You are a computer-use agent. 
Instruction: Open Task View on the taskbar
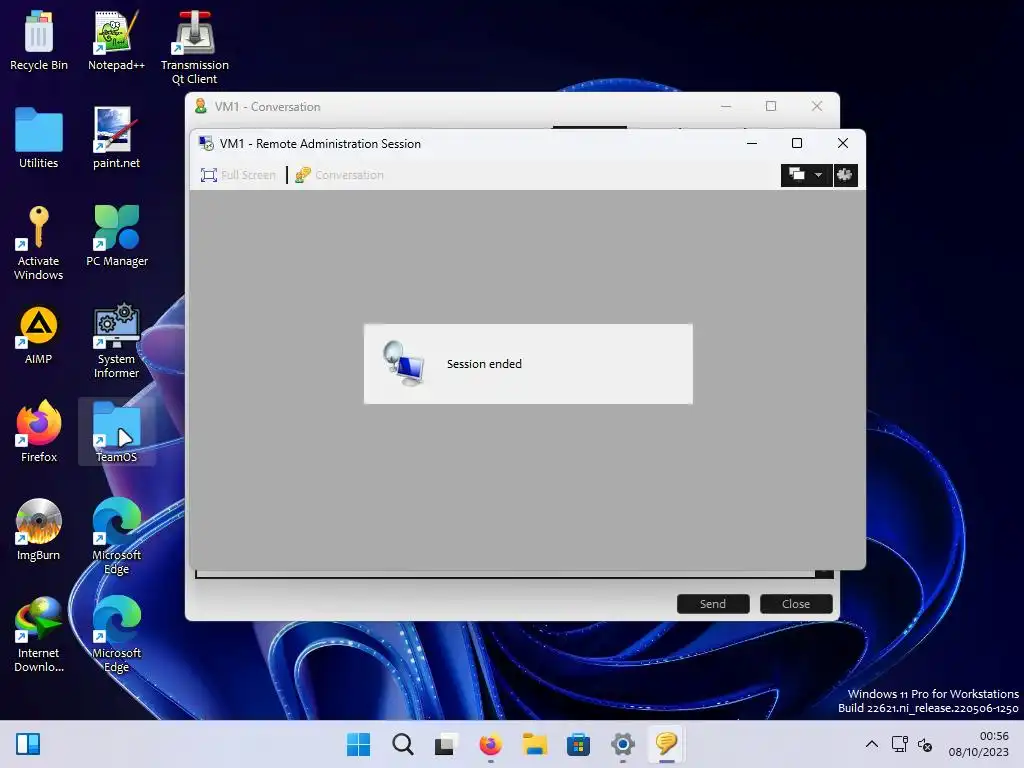[x=446, y=744]
